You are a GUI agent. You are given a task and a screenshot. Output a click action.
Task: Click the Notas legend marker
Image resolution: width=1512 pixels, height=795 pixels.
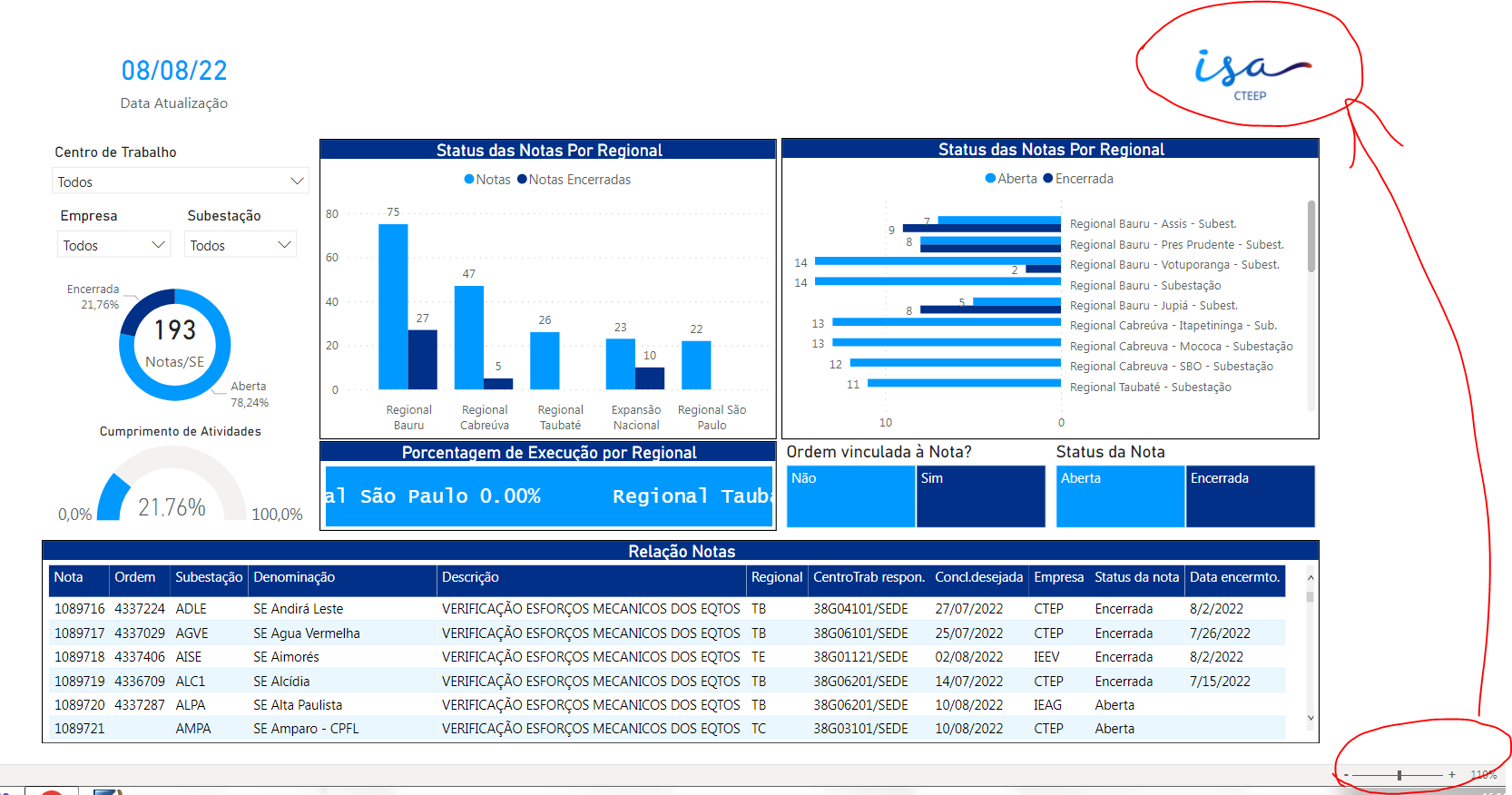[x=469, y=180]
